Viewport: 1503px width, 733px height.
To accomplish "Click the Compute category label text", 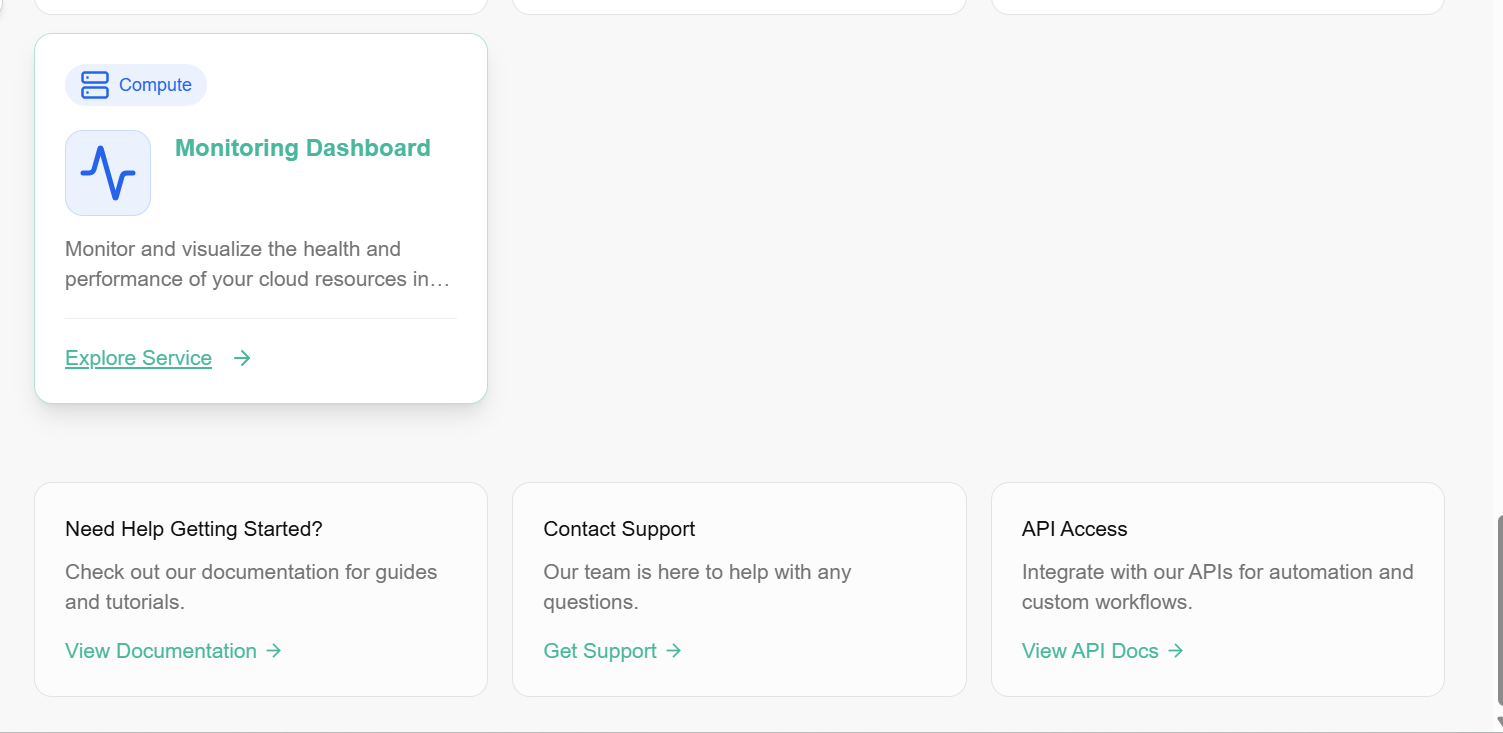I will coord(155,85).
